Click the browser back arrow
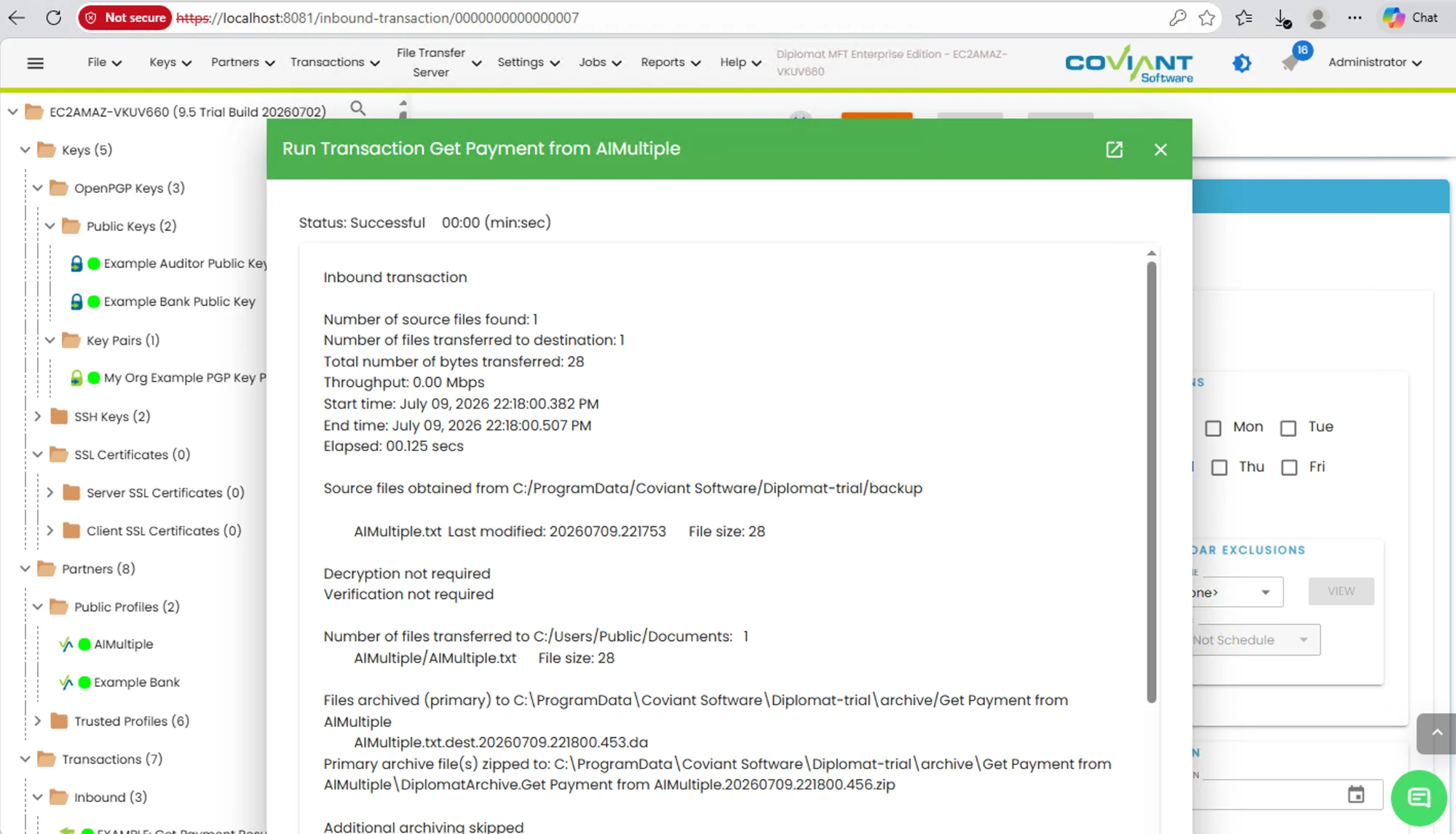This screenshot has width=1456, height=834. click(x=17, y=17)
